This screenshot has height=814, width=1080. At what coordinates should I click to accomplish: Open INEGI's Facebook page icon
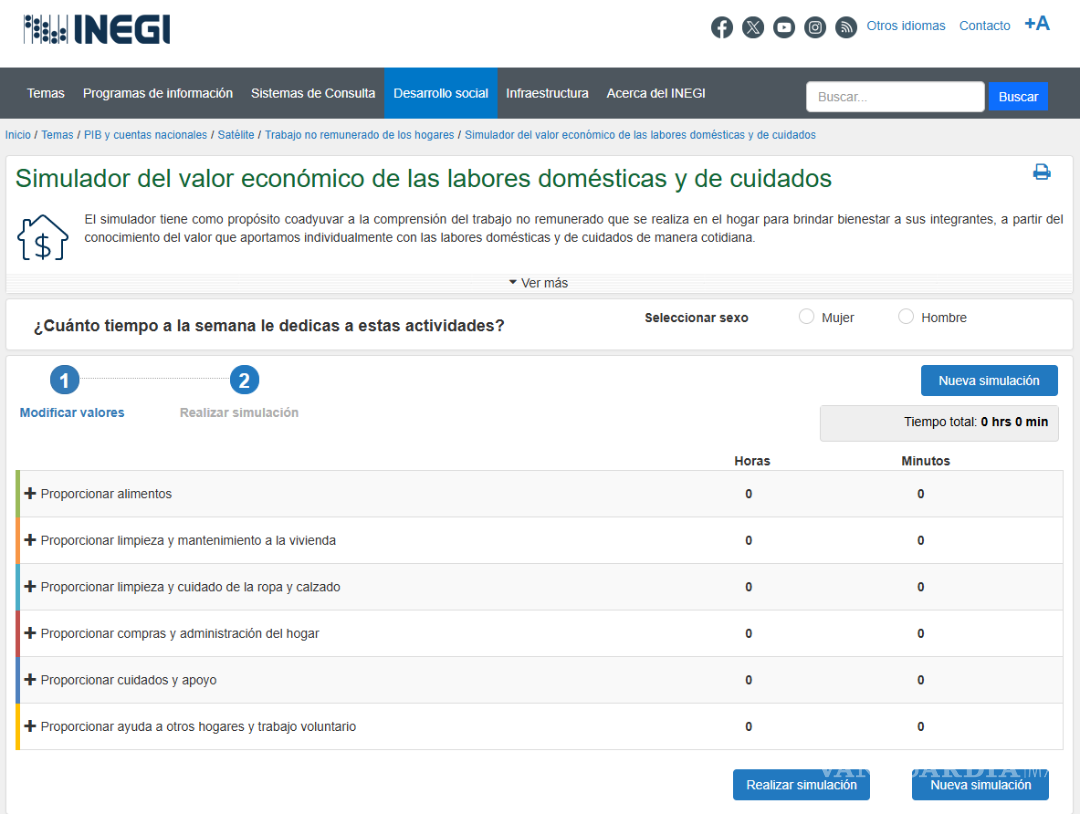722,27
